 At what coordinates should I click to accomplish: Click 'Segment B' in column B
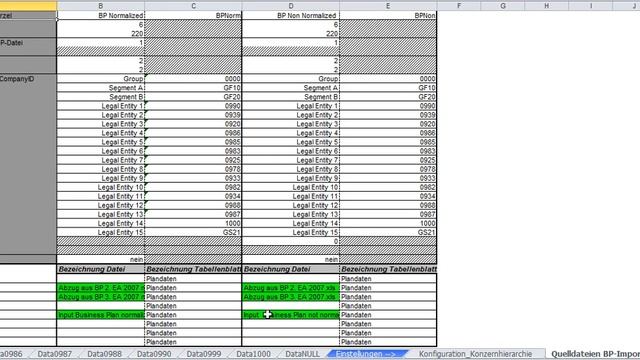101,97
